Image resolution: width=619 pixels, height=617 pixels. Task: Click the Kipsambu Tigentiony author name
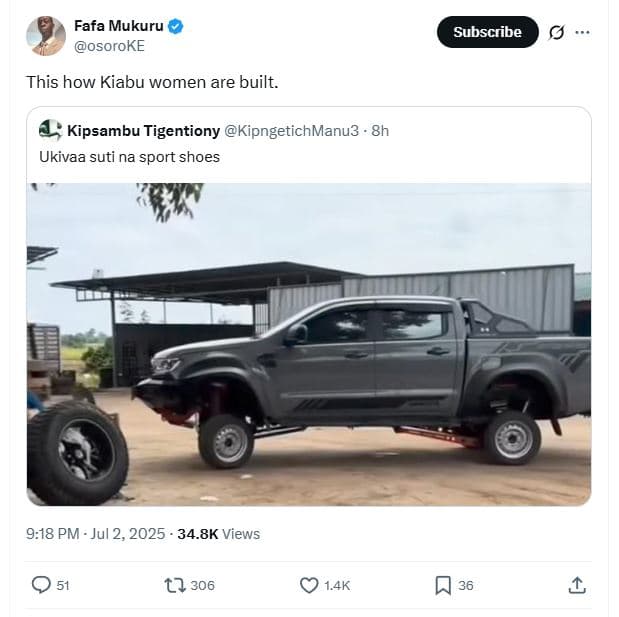click(x=143, y=131)
